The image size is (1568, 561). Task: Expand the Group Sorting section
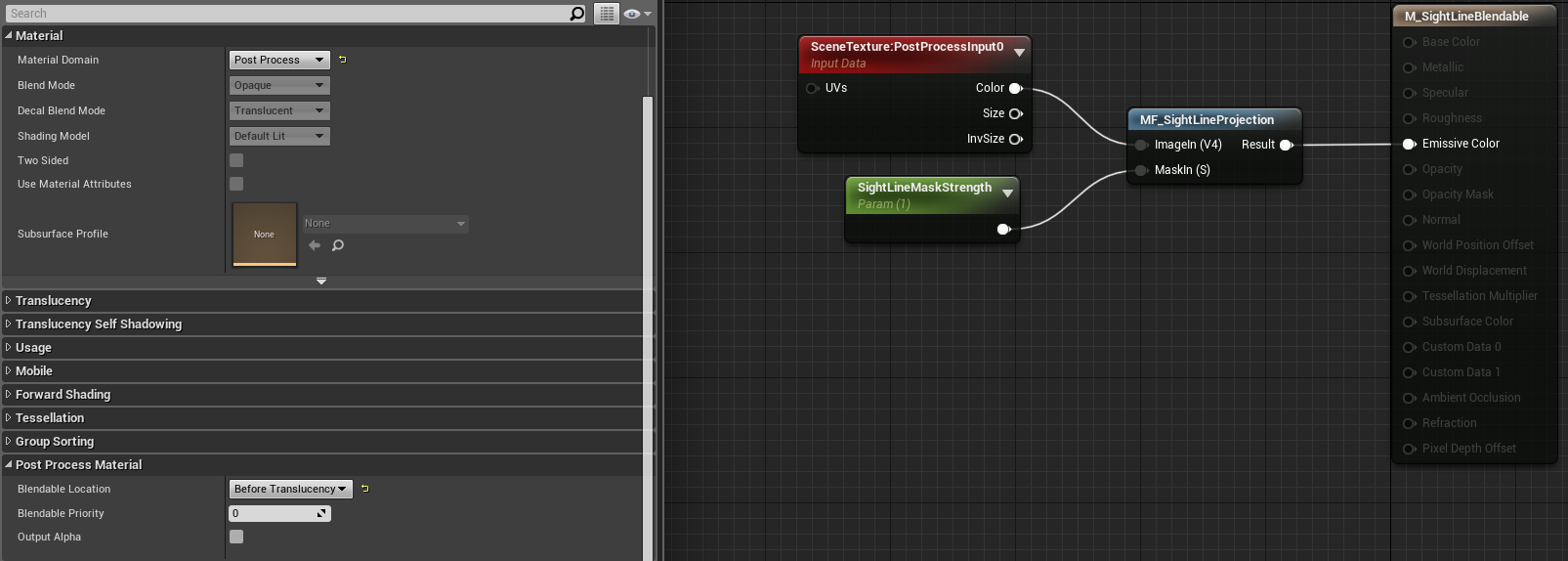coord(9,441)
